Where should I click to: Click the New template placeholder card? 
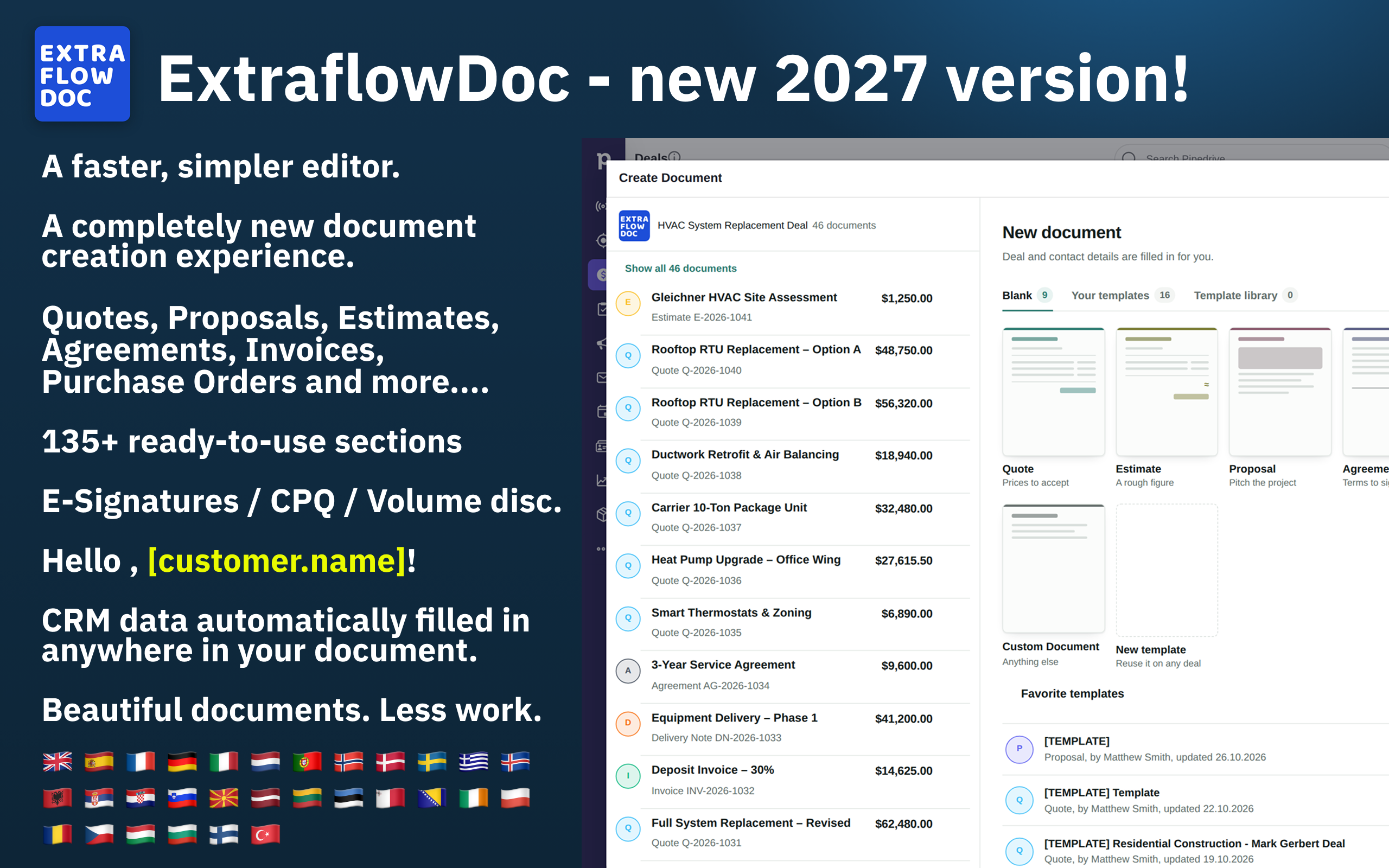(1167, 570)
